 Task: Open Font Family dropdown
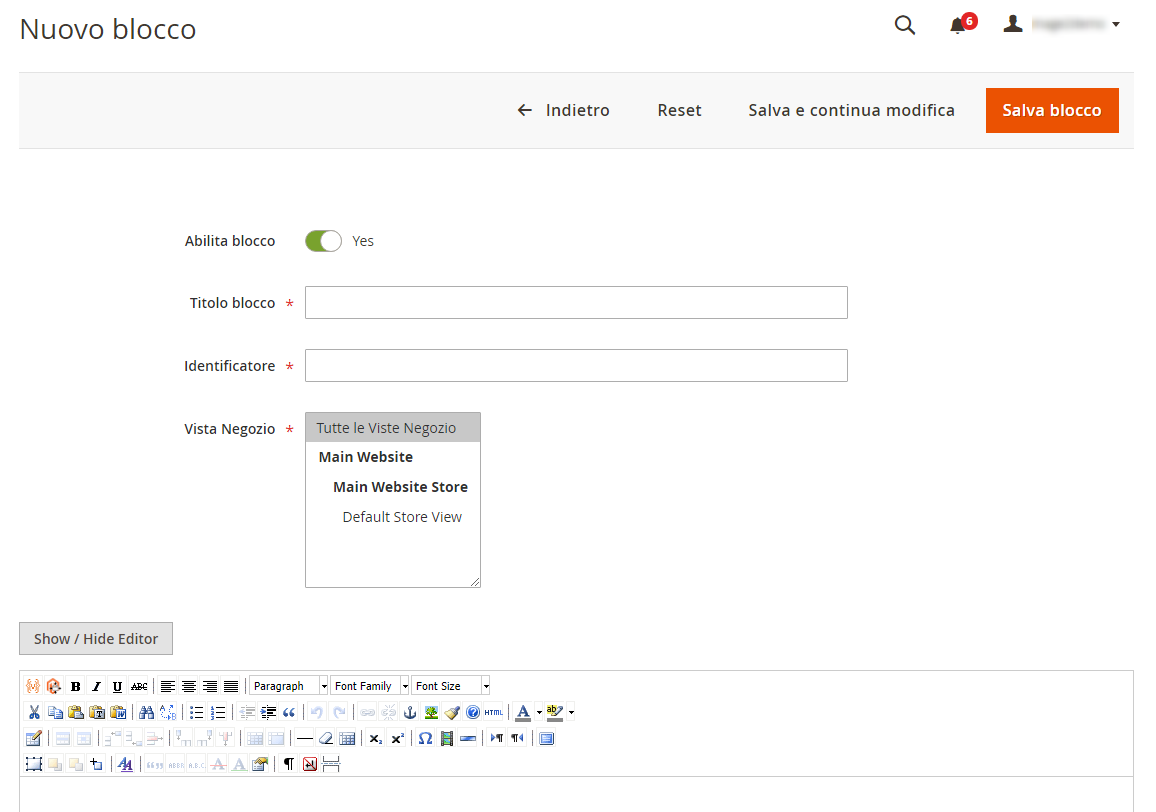369,686
